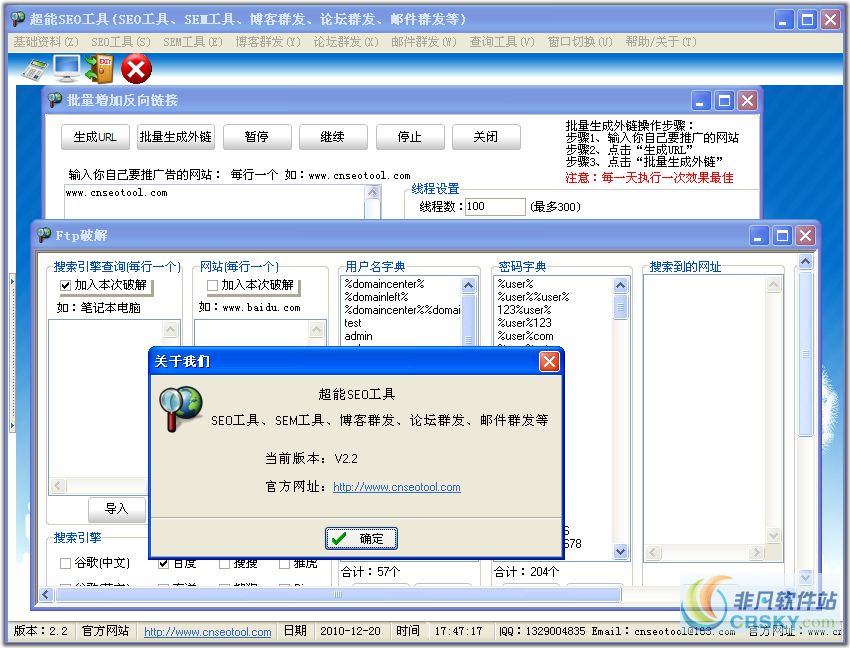This screenshot has width=850, height=648.
Task: Click the calculator toolbar icon
Action: 34,69
